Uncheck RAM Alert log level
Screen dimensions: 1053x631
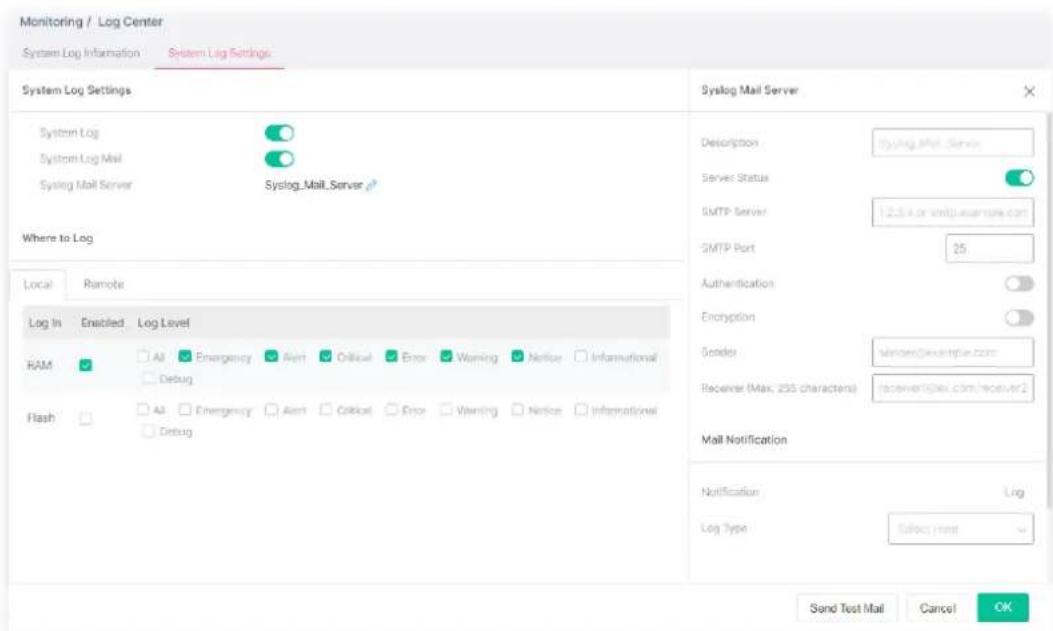pyautogui.click(x=271, y=356)
